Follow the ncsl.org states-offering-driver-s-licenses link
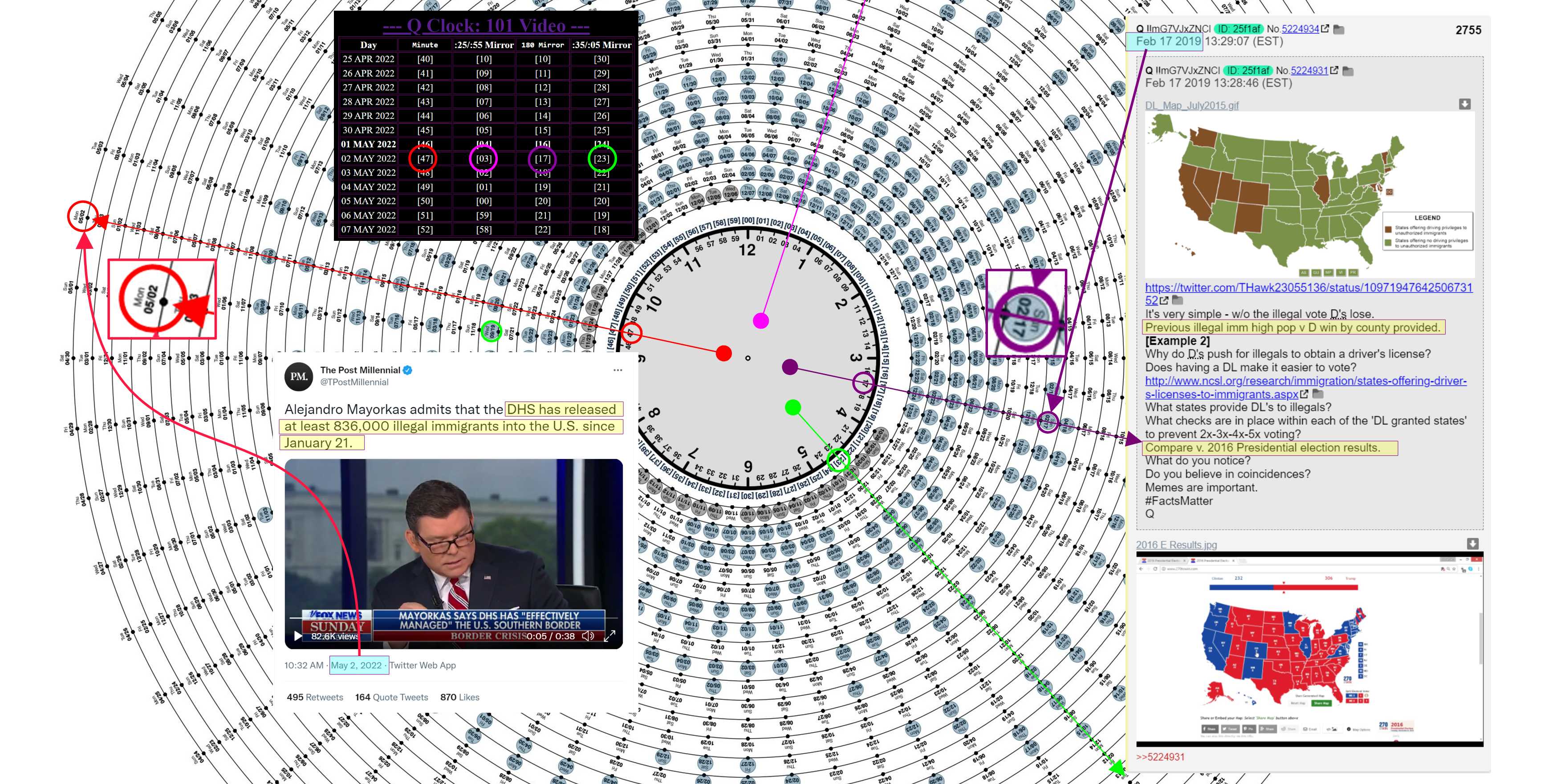This screenshot has width=1552, height=784. point(1306,387)
